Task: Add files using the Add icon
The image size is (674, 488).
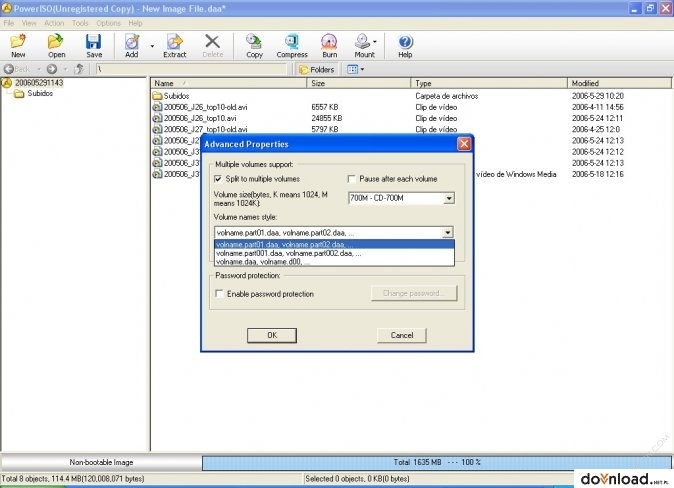Action: (132, 46)
